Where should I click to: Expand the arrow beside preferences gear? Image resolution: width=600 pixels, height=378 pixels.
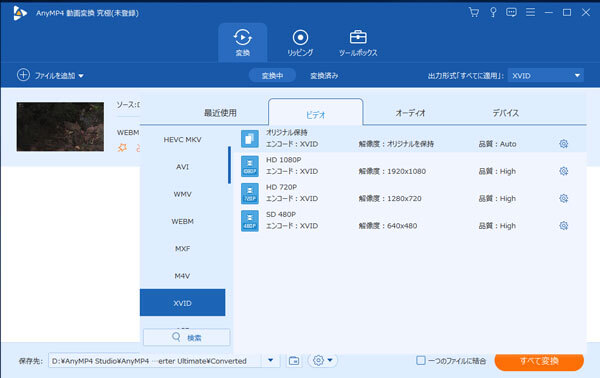click(x=330, y=360)
